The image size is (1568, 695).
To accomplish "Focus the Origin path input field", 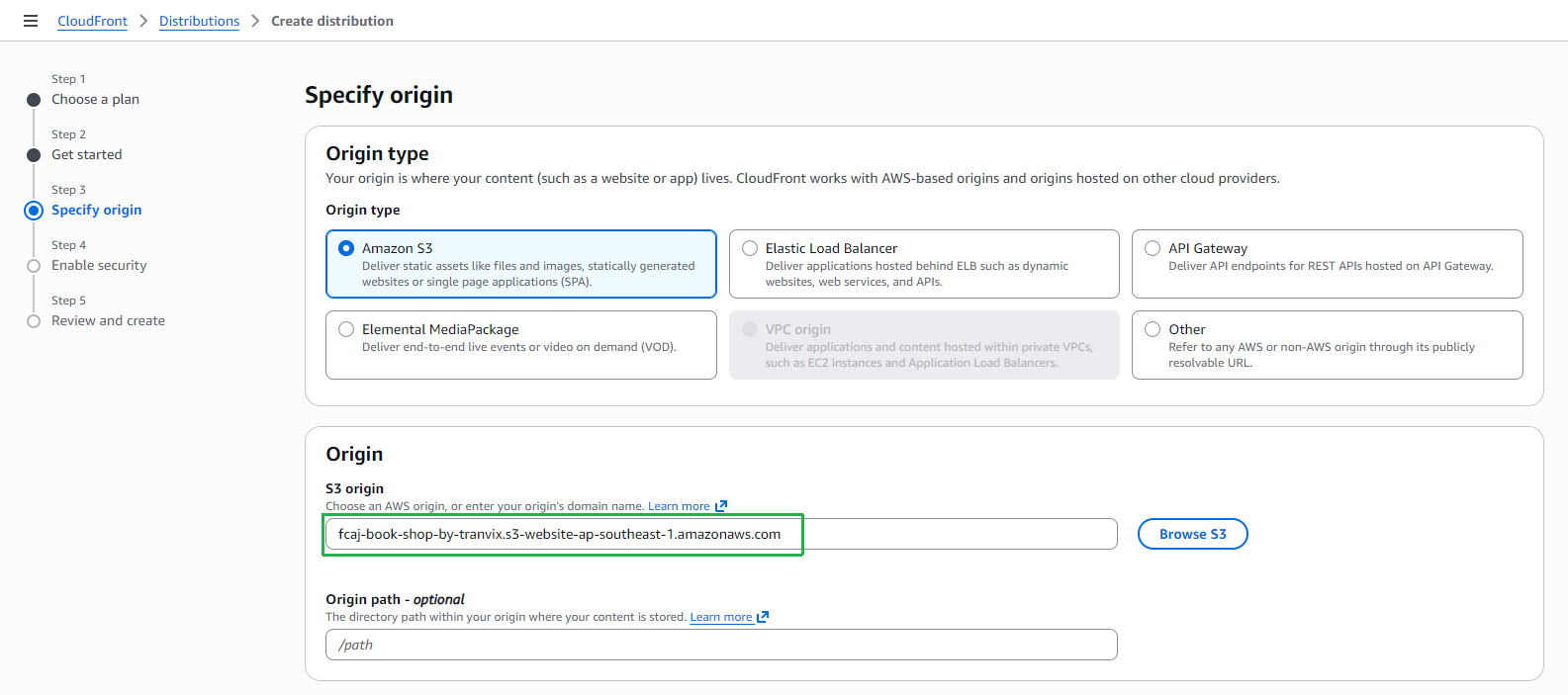I will (x=721, y=645).
